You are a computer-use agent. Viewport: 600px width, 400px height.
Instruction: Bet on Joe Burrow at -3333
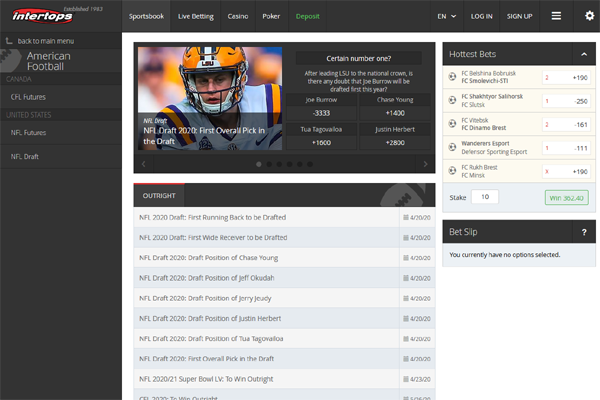tap(321, 113)
